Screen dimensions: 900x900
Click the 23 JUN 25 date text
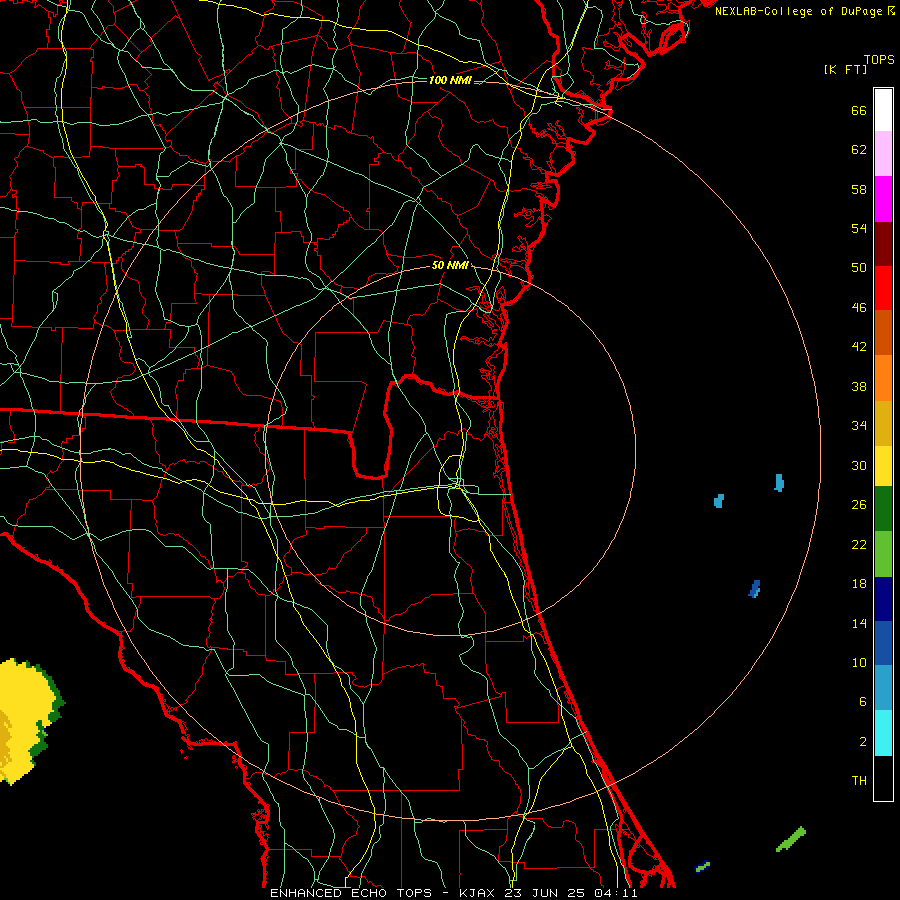[547, 893]
